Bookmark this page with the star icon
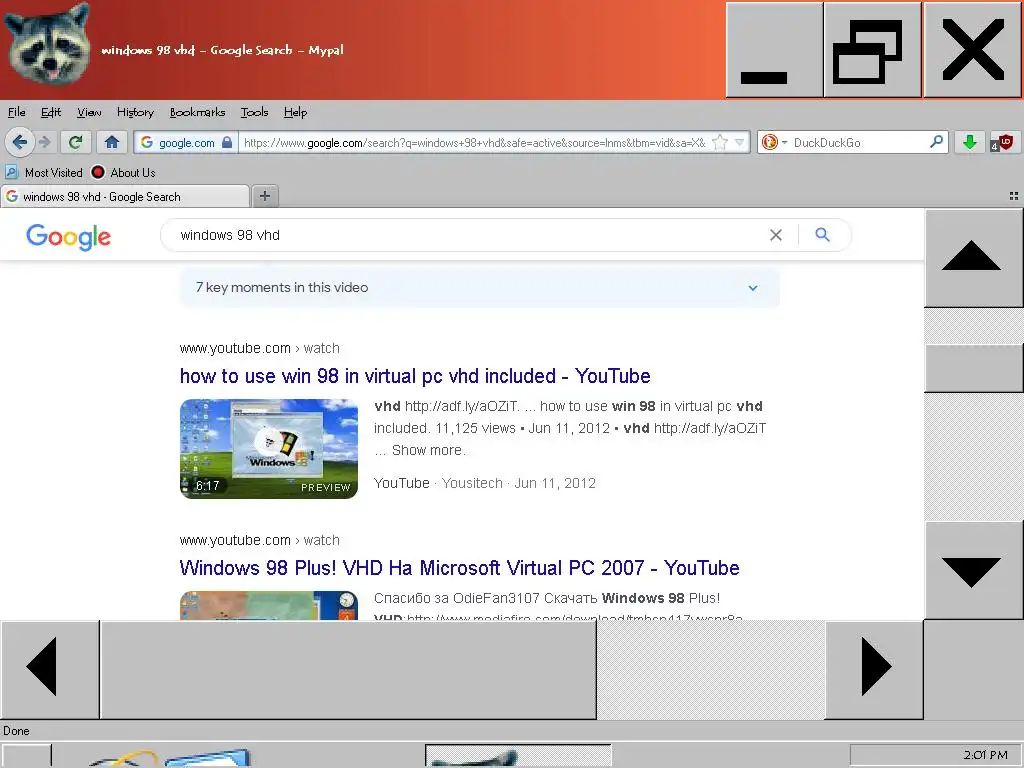Image resolution: width=1024 pixels, height=768 pixels. [720, 142]
